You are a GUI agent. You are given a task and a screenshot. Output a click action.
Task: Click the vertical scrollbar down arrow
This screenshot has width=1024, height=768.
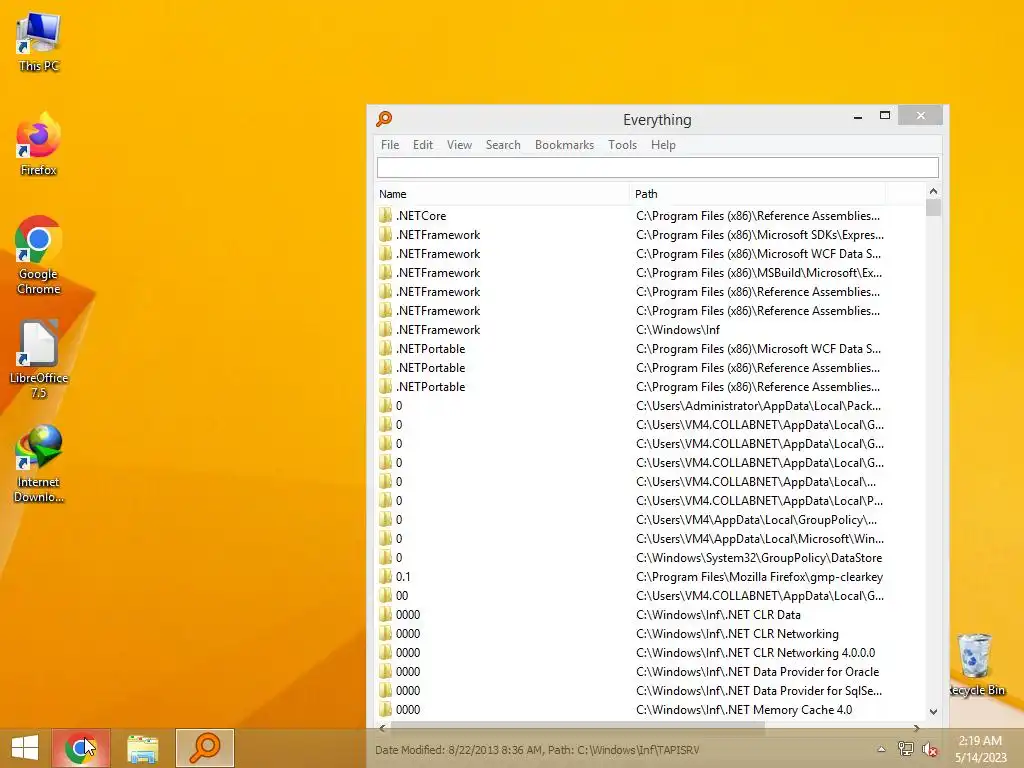pos(933,712)
